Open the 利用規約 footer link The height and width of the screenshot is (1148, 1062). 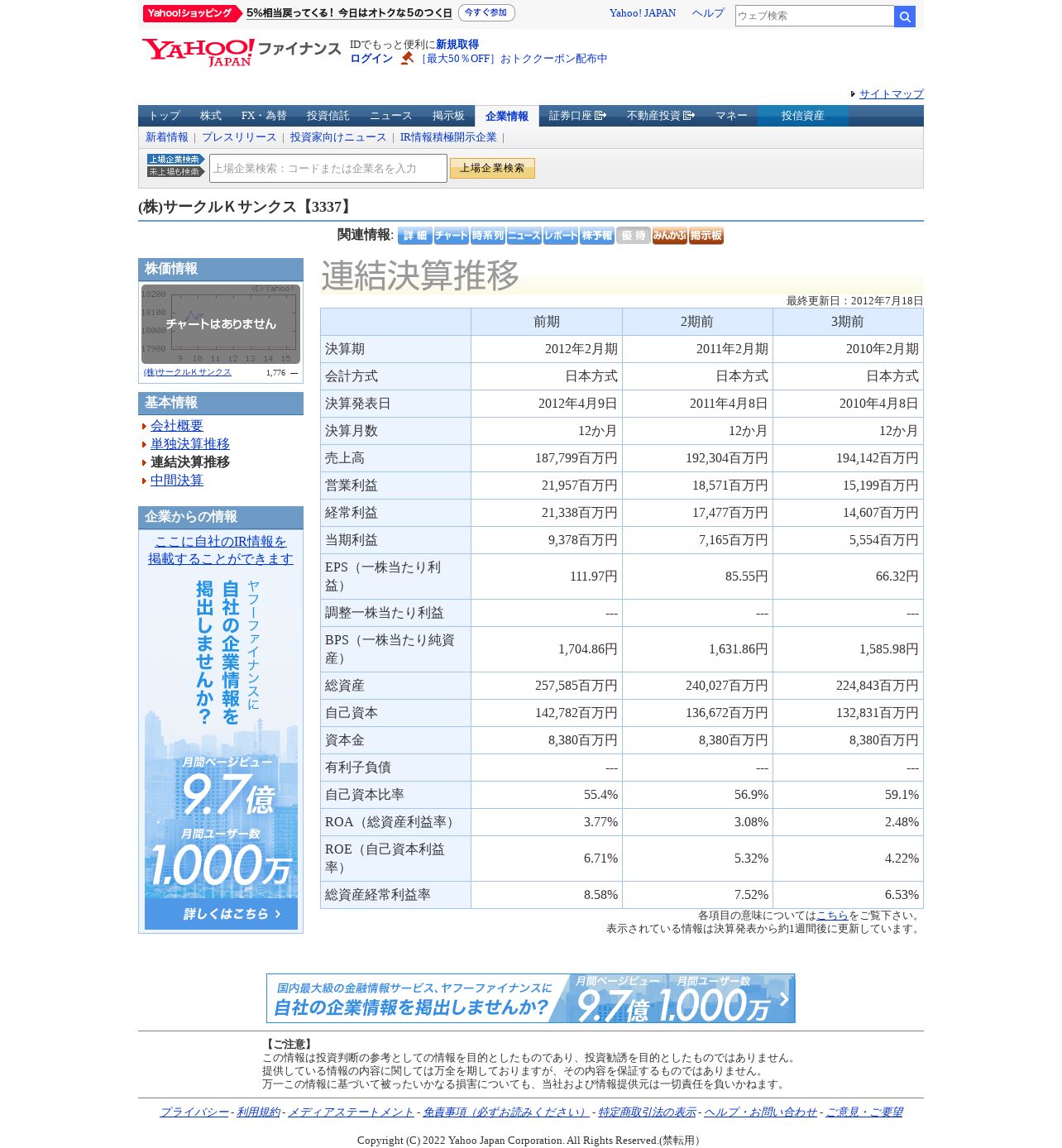tap(258, 1112)
